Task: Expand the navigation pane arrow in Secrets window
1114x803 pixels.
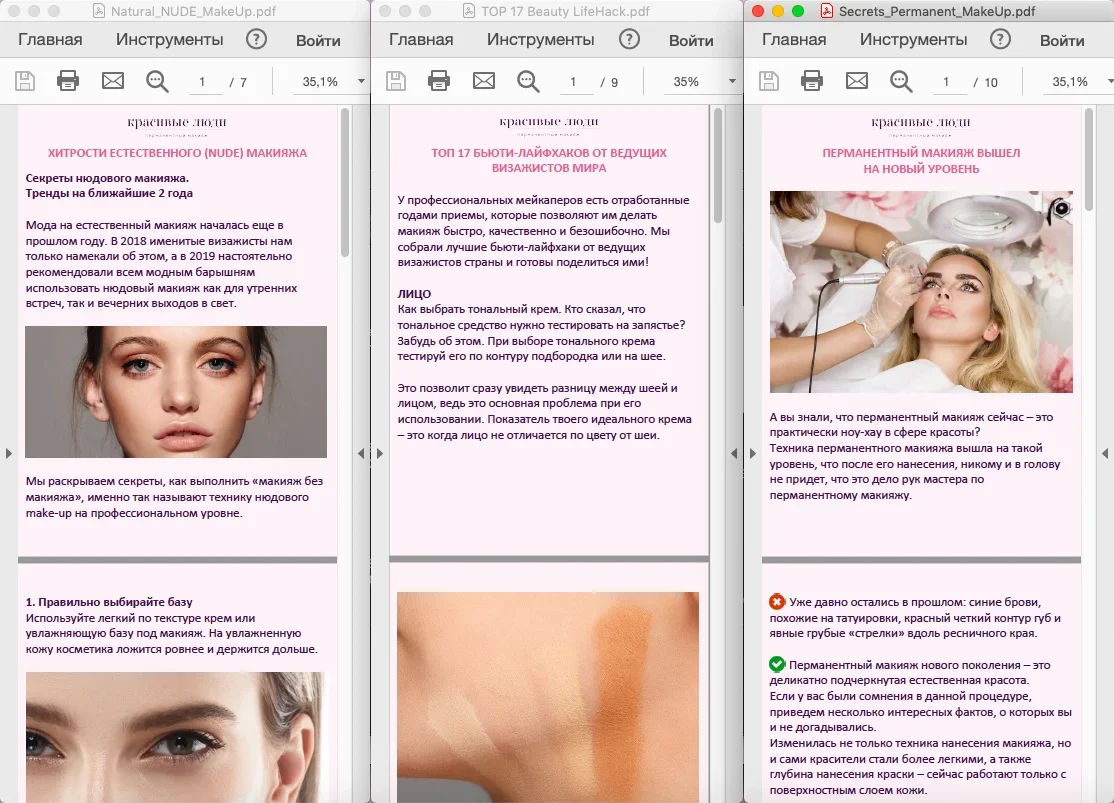Action: pos(752,453)
